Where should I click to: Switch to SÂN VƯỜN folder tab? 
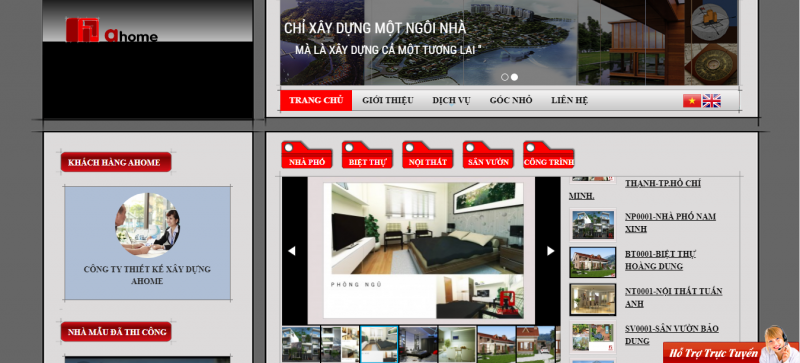click(488, 155)
